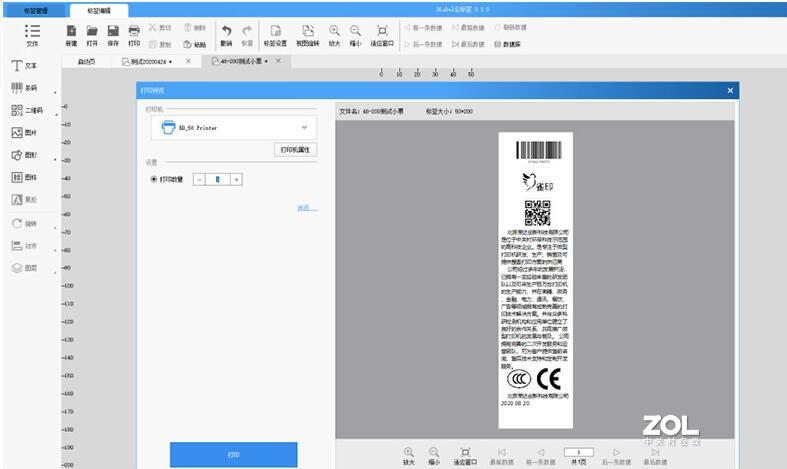Click the 打开 open folder icon
The width and height of the screenshot is (787, 469).
pyautogui.click(x=92, y=31)
